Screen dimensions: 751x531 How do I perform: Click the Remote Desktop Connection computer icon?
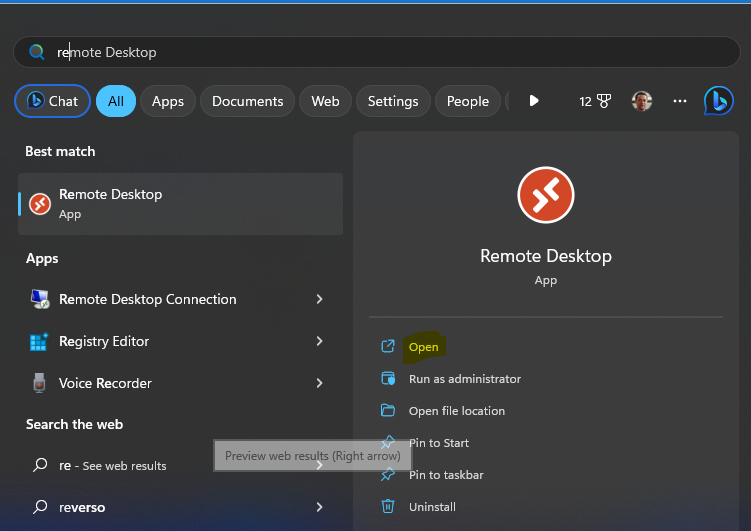(x=40, y=299)
